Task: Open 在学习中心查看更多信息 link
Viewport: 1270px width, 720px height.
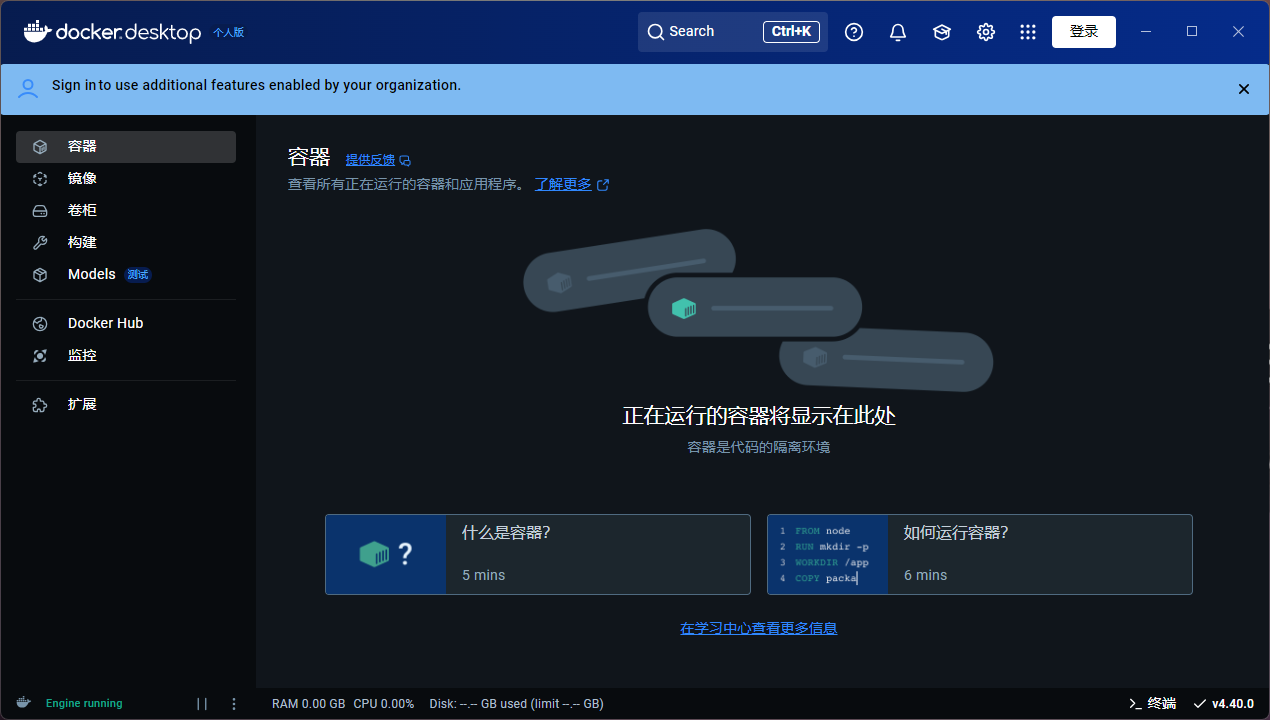Action: coord(759,628)
